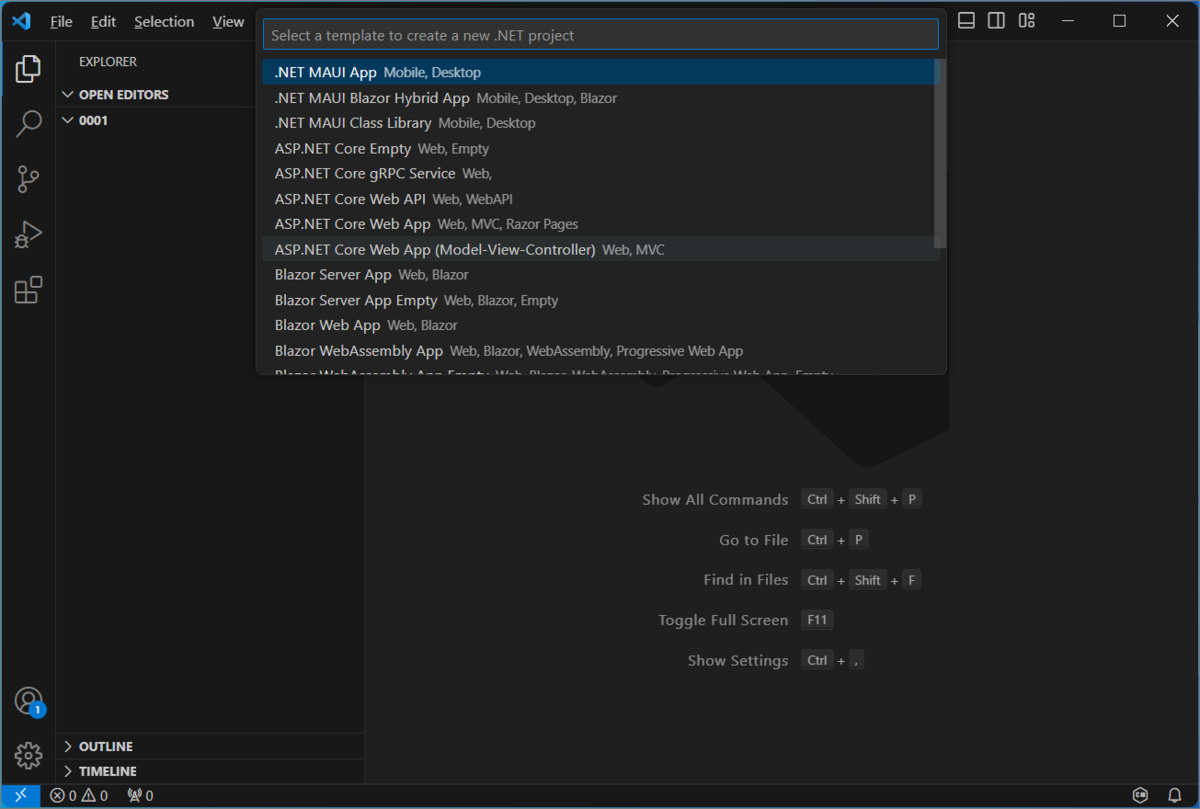Open the Extensions view

pyautogui.click(x=28, y=291)
